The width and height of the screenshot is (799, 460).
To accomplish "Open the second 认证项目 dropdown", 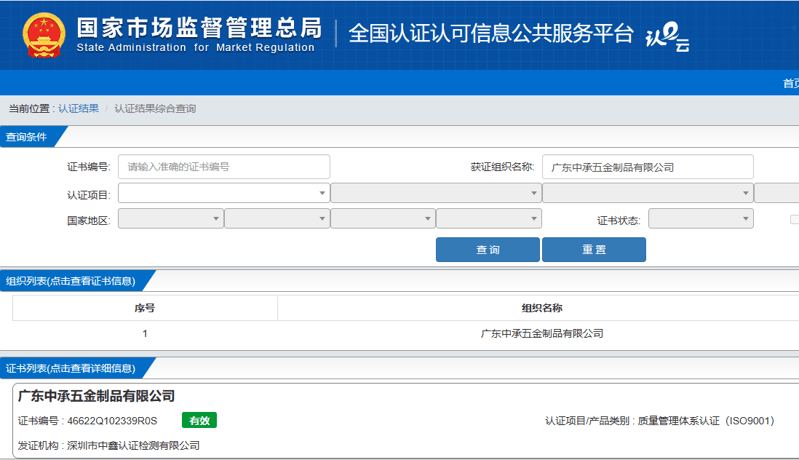I will pyautogui.click(x=435, y=193).
